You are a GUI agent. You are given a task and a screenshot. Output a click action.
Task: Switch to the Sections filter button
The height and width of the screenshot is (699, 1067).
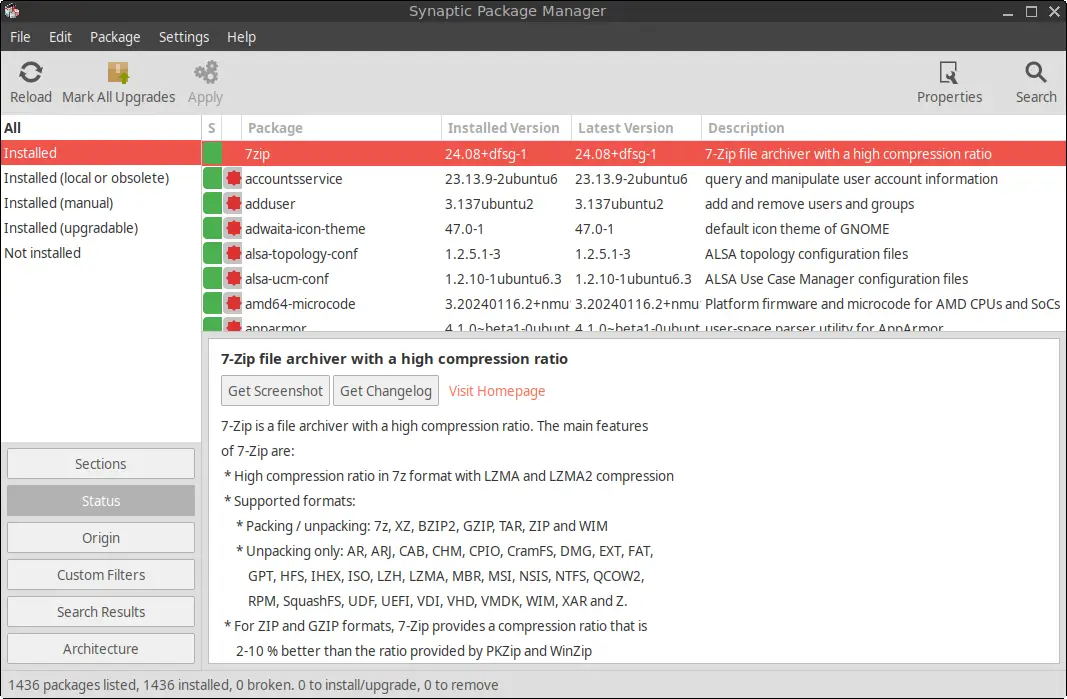(x=101, y=464)
